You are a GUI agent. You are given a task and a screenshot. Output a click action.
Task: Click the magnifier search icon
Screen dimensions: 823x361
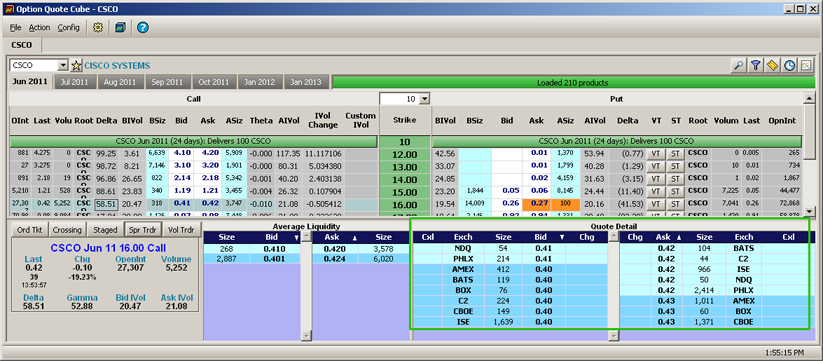(x=738, y=66)
